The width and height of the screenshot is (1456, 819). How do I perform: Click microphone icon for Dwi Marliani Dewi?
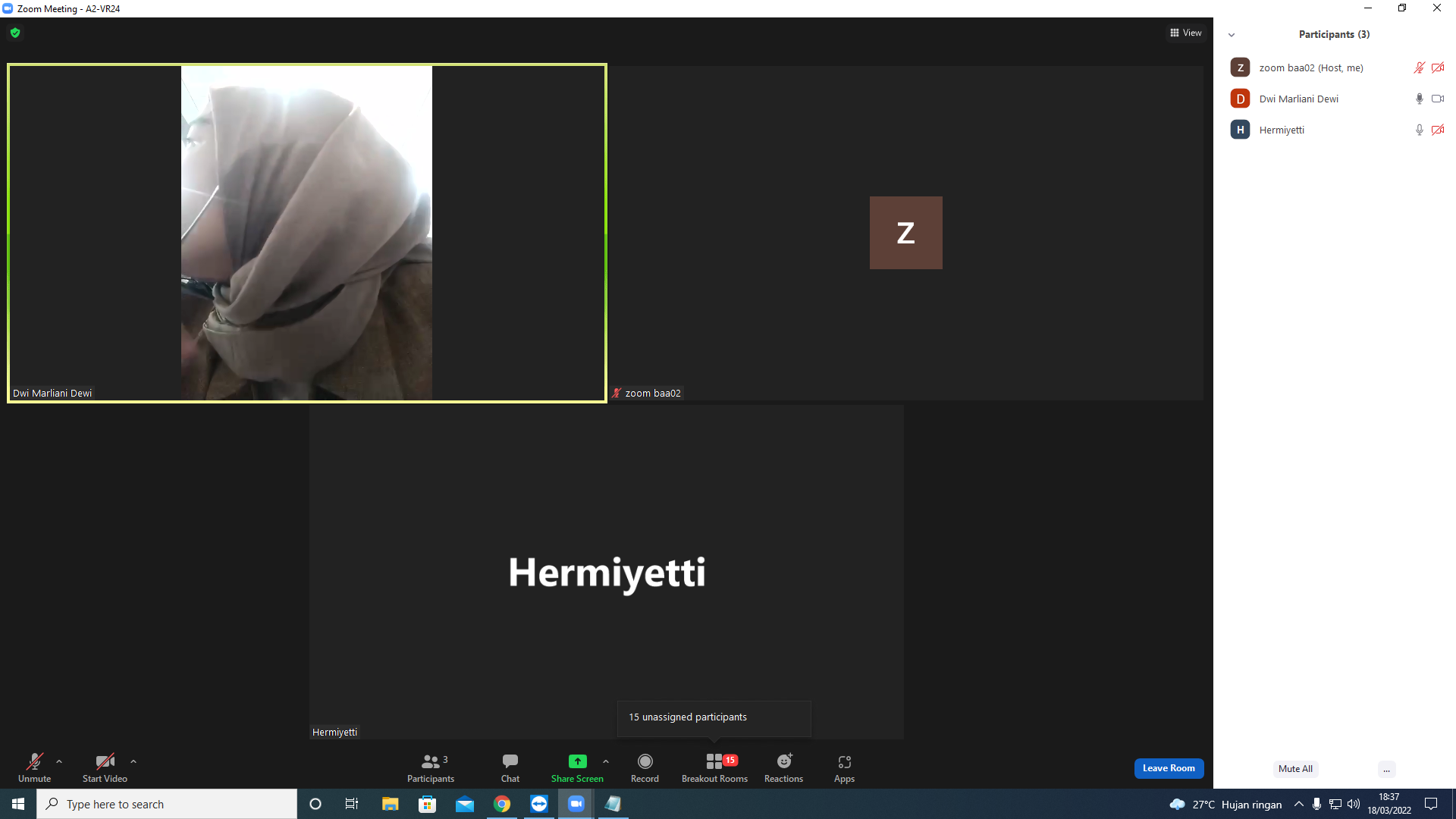(1419, 99)
